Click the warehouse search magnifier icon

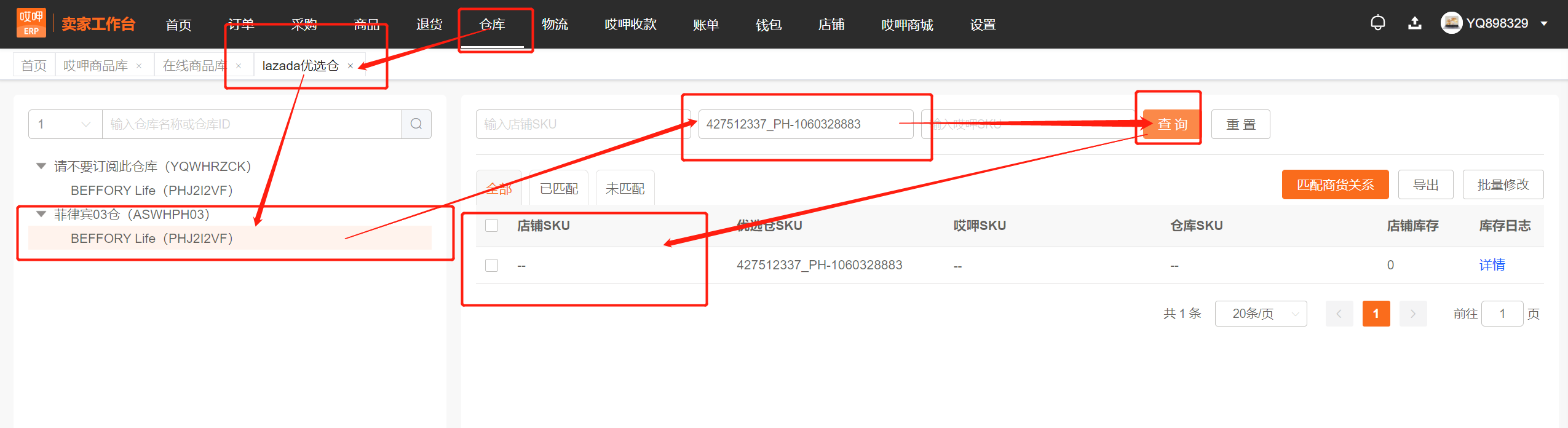point(416,124)
